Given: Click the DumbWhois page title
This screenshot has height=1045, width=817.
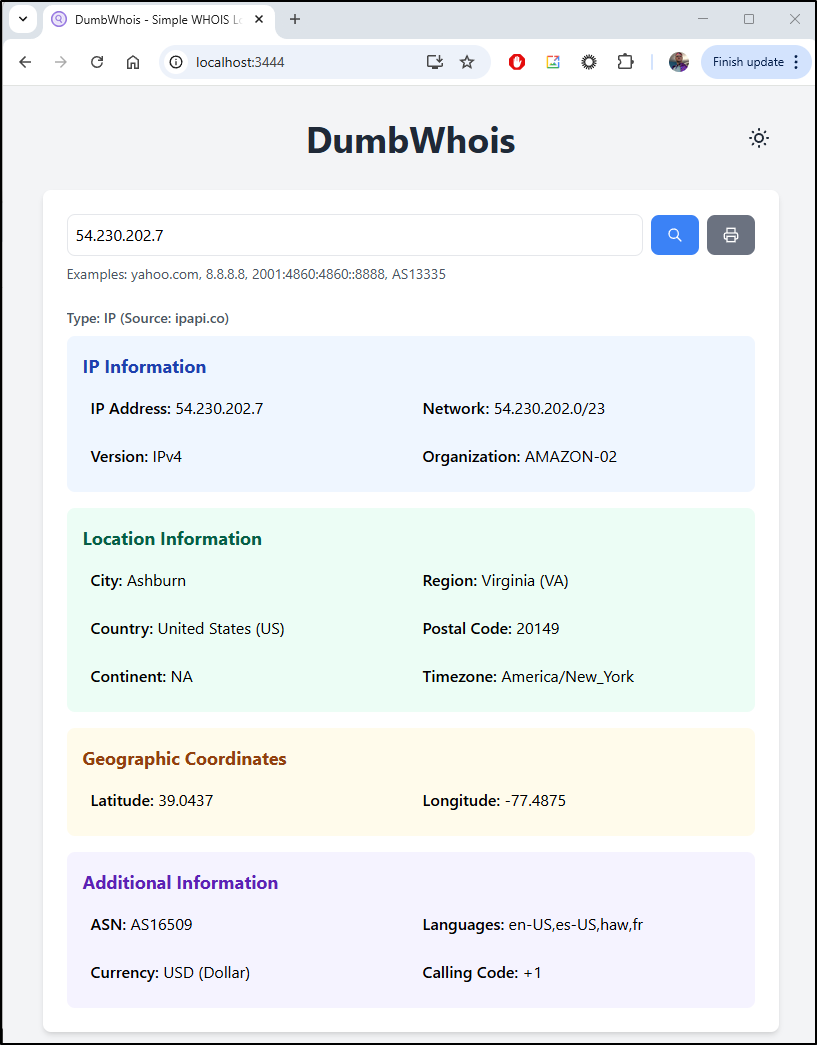Looking at the screenshot, I should point(410,141).
